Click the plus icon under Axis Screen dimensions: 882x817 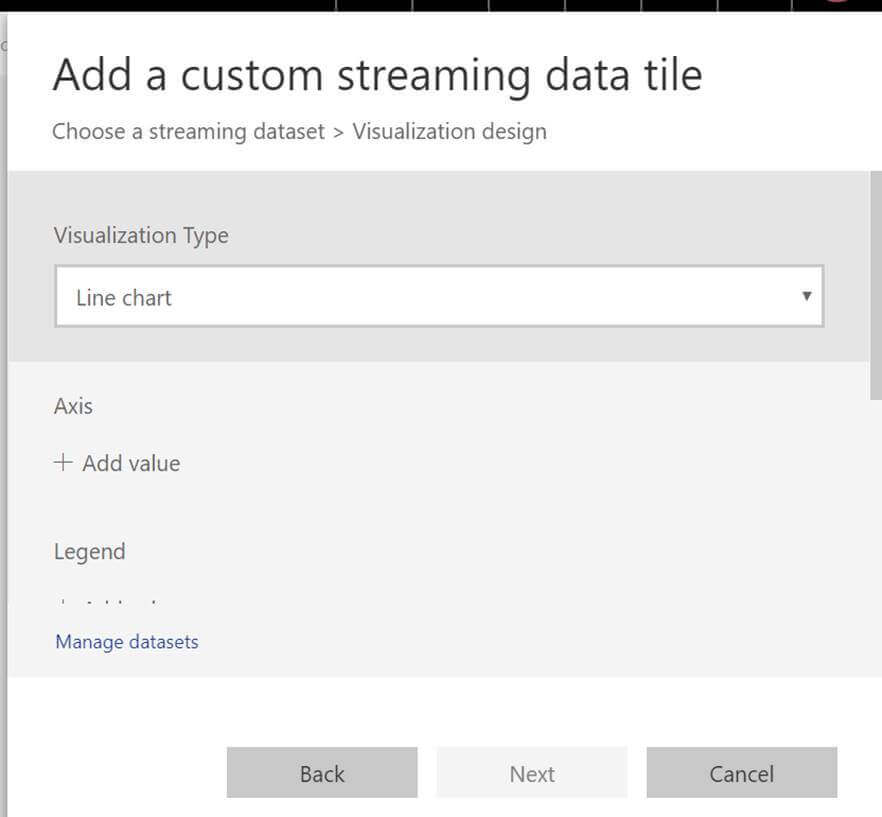pyautogui.click(x=63, y=463)
